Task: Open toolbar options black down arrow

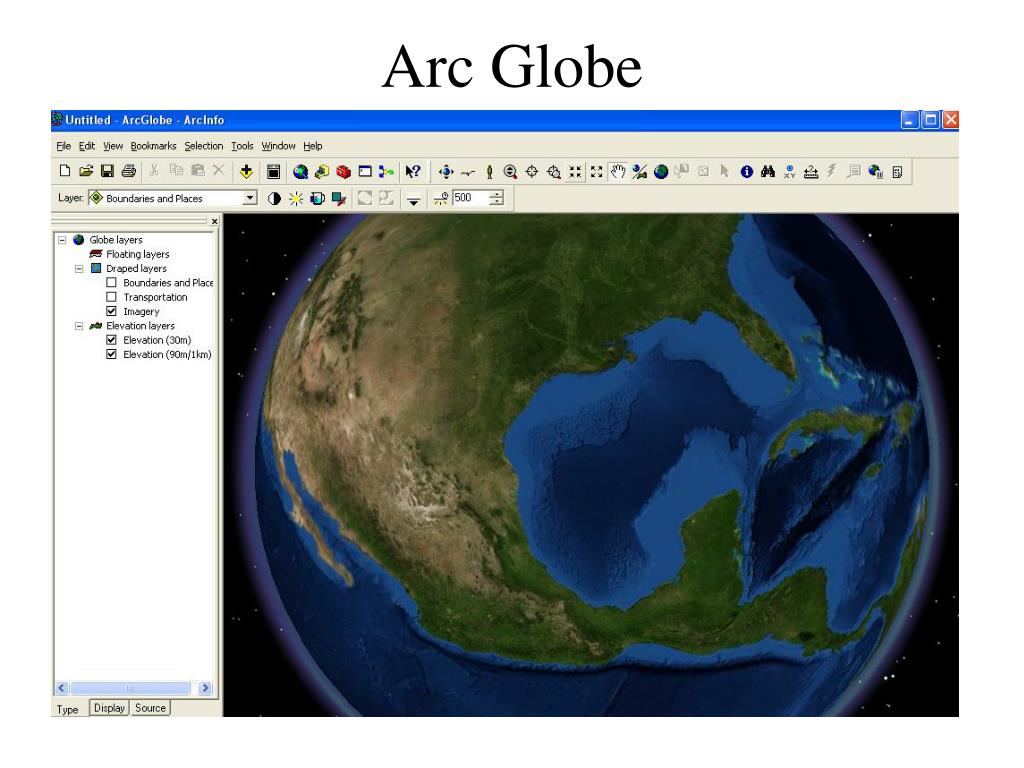Action: (413, 200)
